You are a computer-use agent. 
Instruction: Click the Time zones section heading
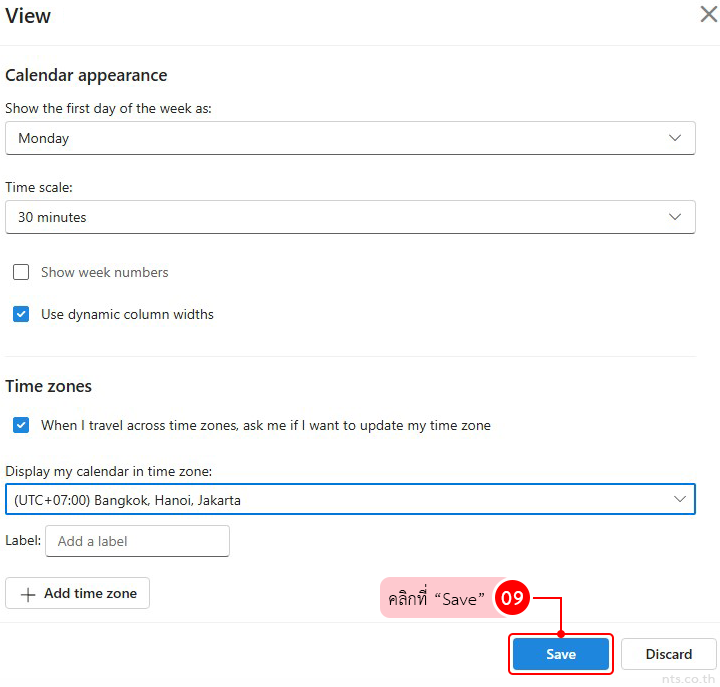point(48,386)
